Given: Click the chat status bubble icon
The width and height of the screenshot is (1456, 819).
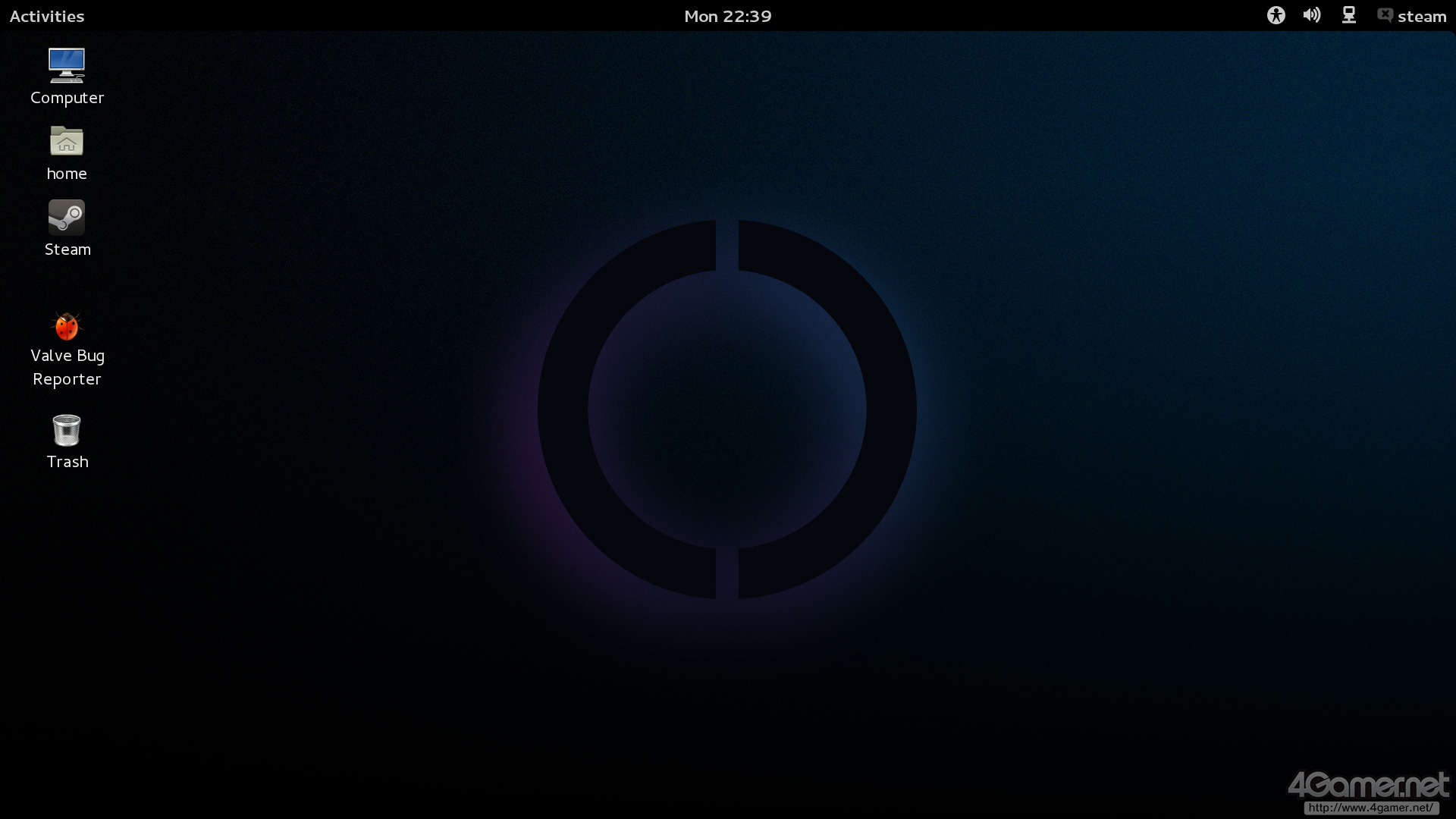Looking at the screenshot, I should tap(1385, 15).
